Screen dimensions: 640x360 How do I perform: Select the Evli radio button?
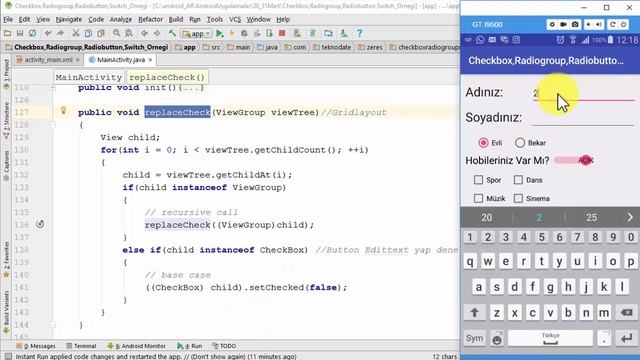pos(484,142)
